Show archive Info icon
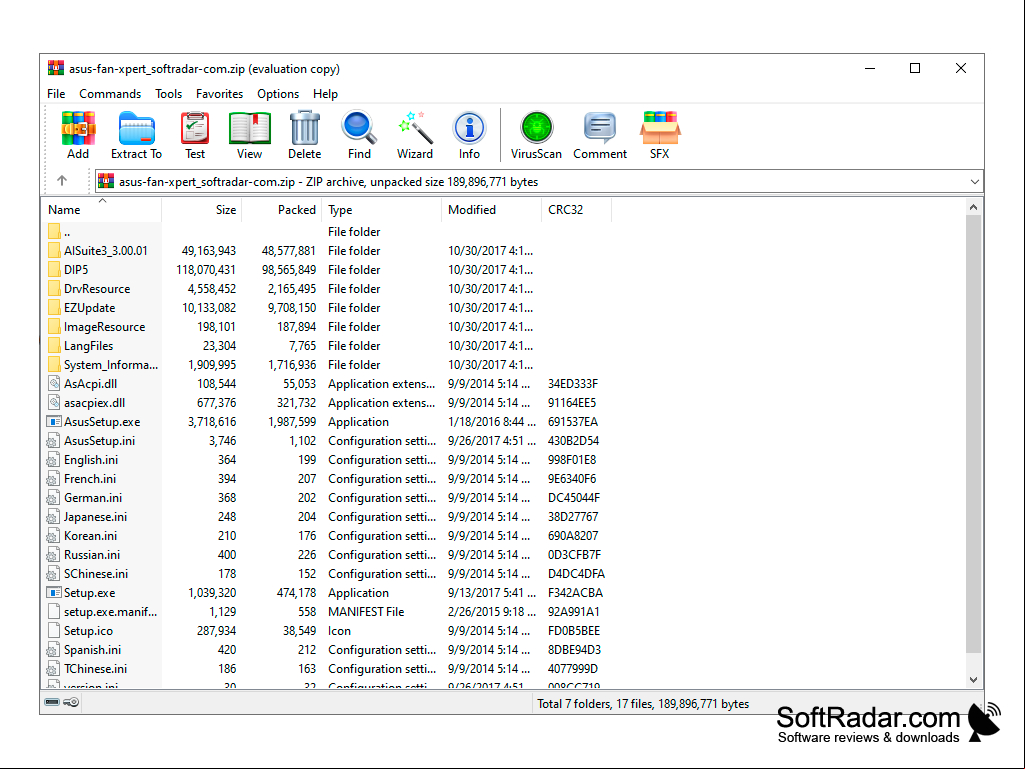The image size is (1025, 769). coord(469,128)
